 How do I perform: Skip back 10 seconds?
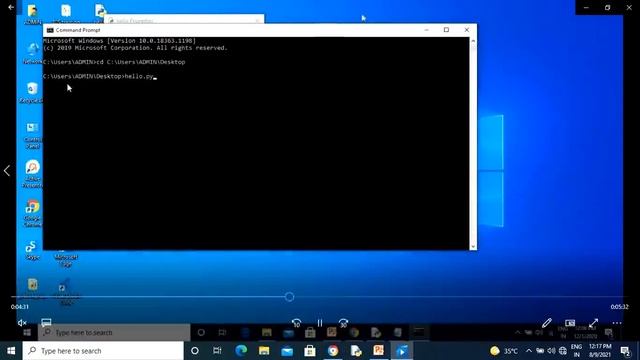tap(296, 323)
